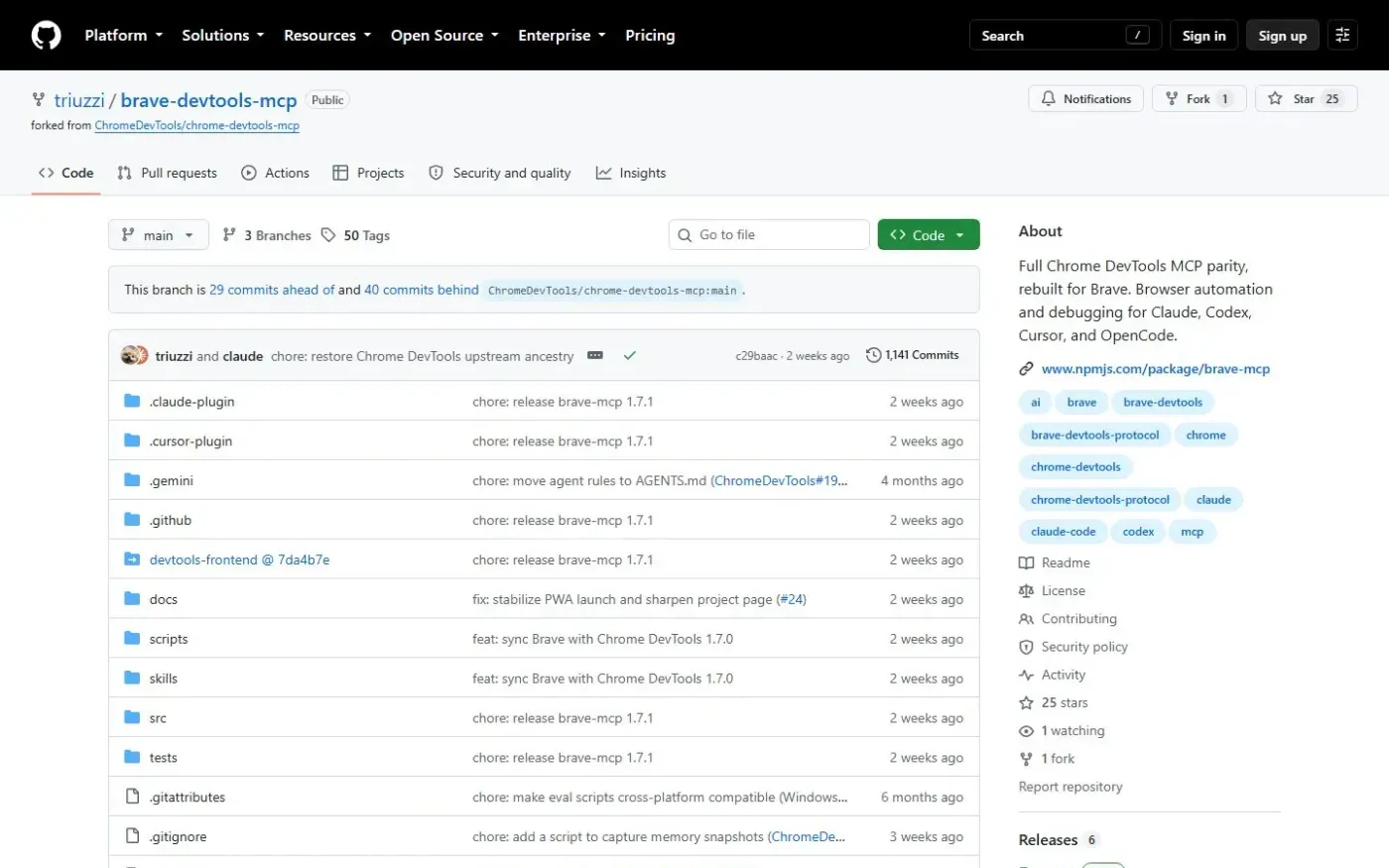Image resolution: width=1389 pixels, height=868 pixels.
Task: Switch to the Pull requests tab
Action: [x=167, y=173]
